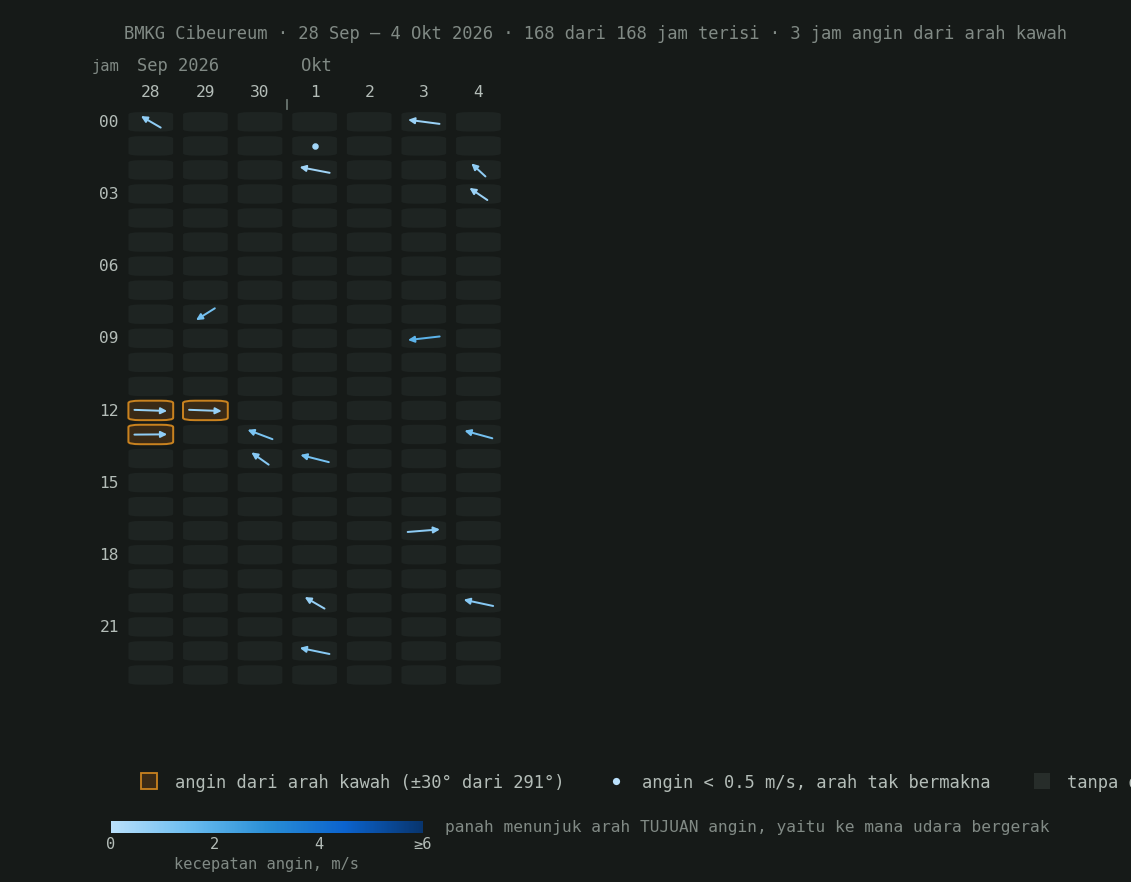Viewport: 1131px width, 882px height.
Task: Click the Okt month label
Action: [x=316, y=65]
